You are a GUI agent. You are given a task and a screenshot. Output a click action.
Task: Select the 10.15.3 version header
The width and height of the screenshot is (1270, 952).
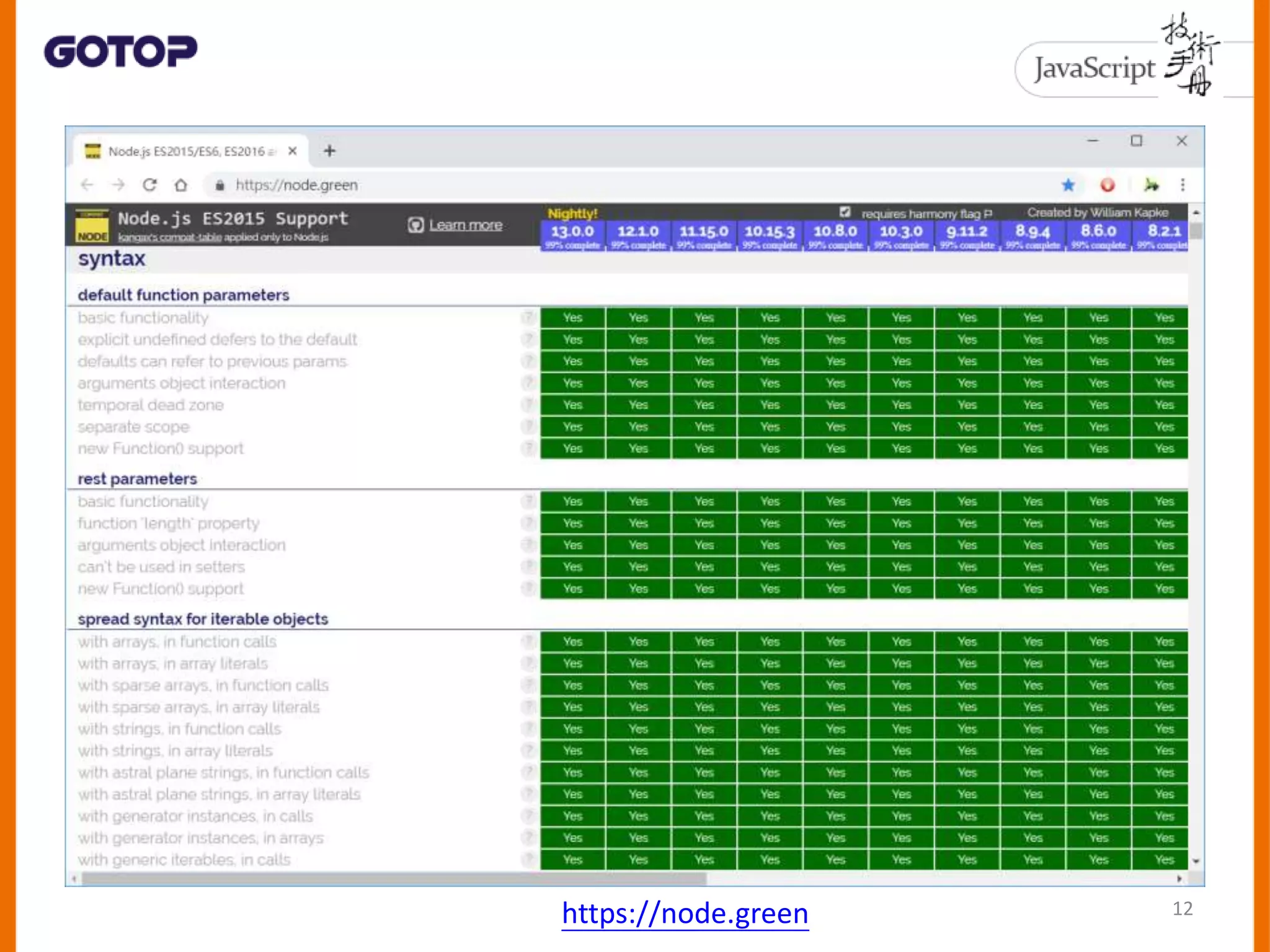[x=770, y=236]
